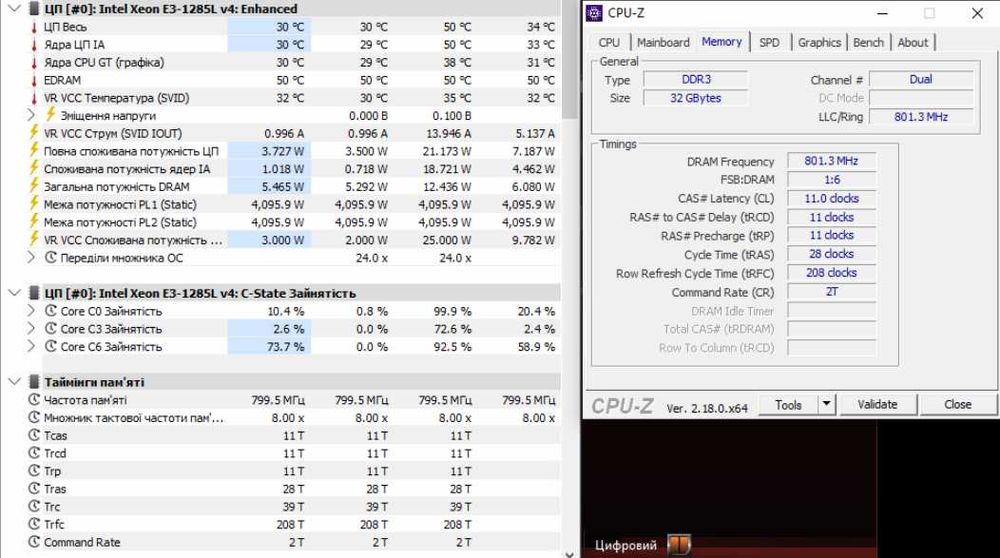Click chip icon of 'Intel Xeon E3-1285L v4: Enhanced' header
This screenshot has width=1000, height=558.
click(x=34, y=9)
